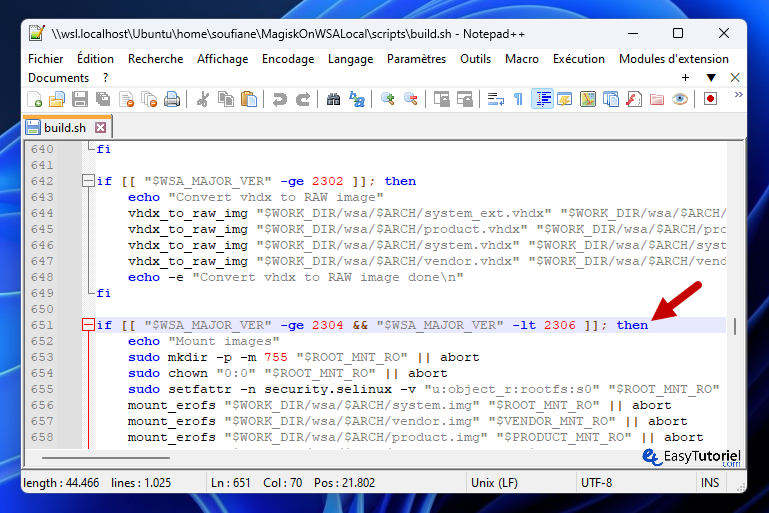Copy selection with the Copy icon
This screenshot has height=513, width=769.
(226, 100)
